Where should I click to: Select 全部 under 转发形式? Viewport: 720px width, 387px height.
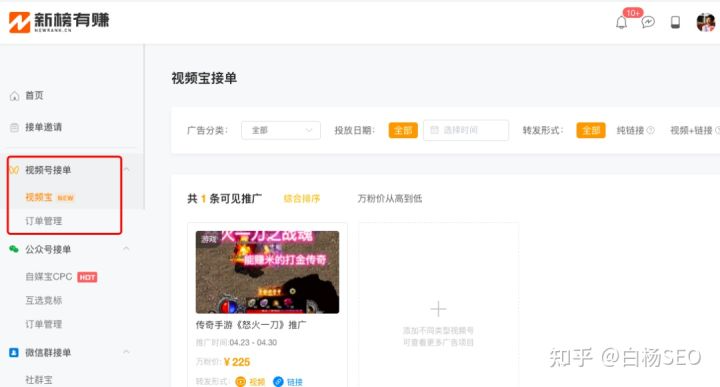(591, 130)
